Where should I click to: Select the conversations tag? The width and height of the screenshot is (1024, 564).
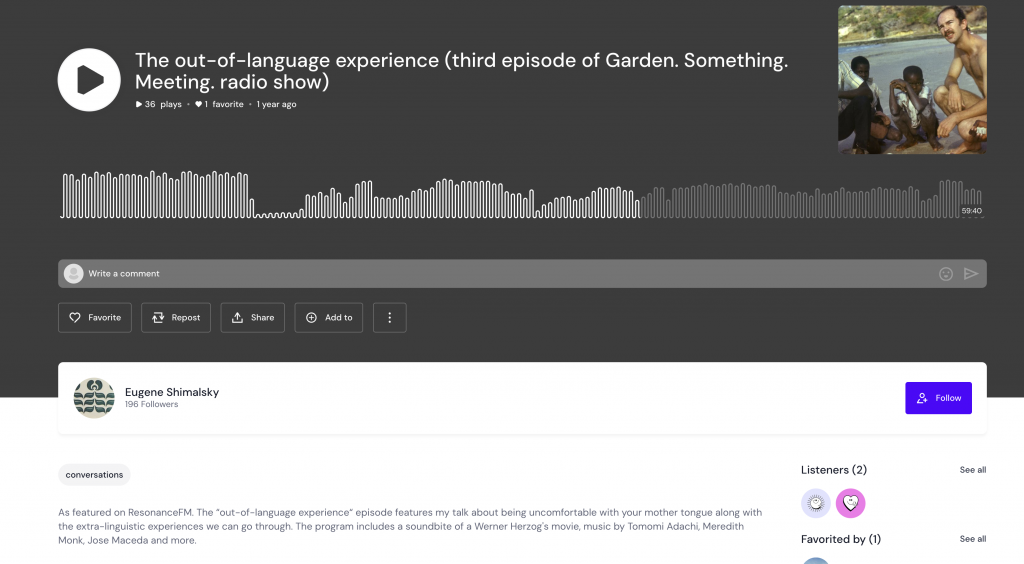pyautogui.click(x=94, y=475)
